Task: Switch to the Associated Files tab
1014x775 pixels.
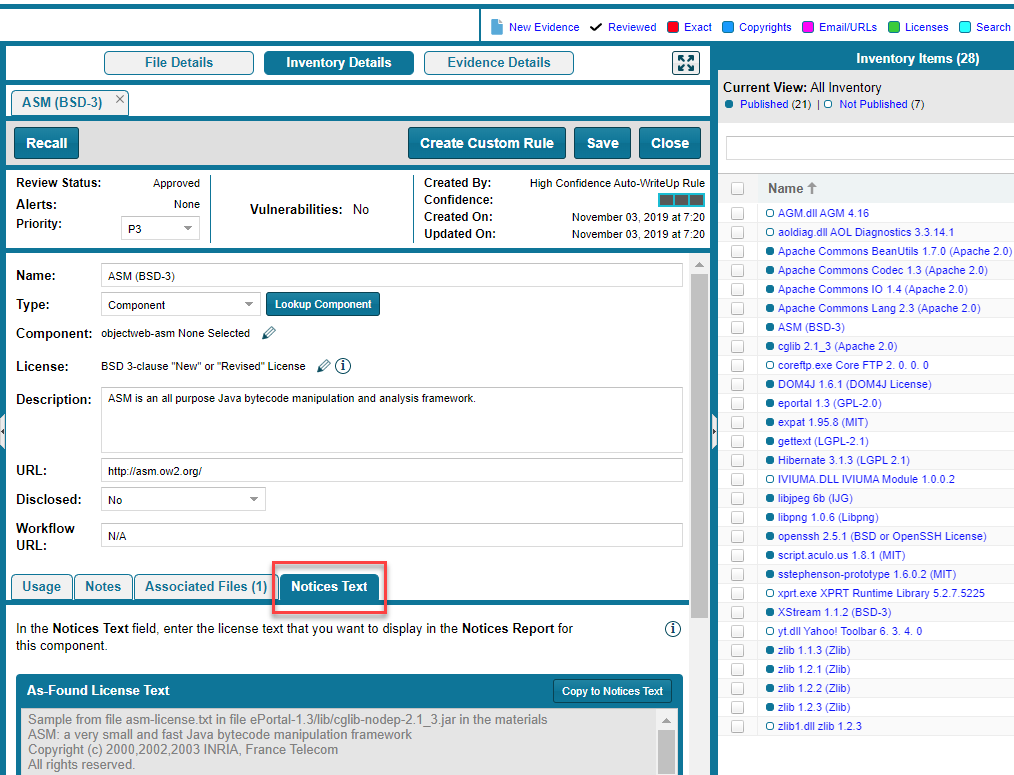Action: pyautogui.click(x=205, y=587)
